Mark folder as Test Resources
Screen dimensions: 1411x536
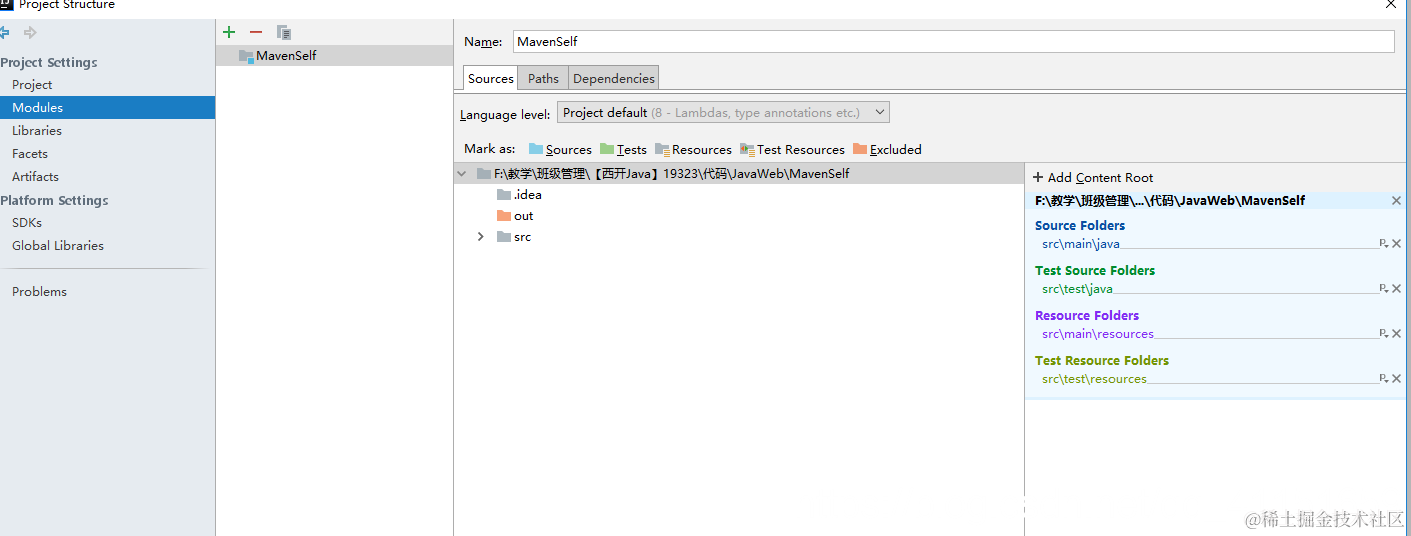(x=792, y=149)
